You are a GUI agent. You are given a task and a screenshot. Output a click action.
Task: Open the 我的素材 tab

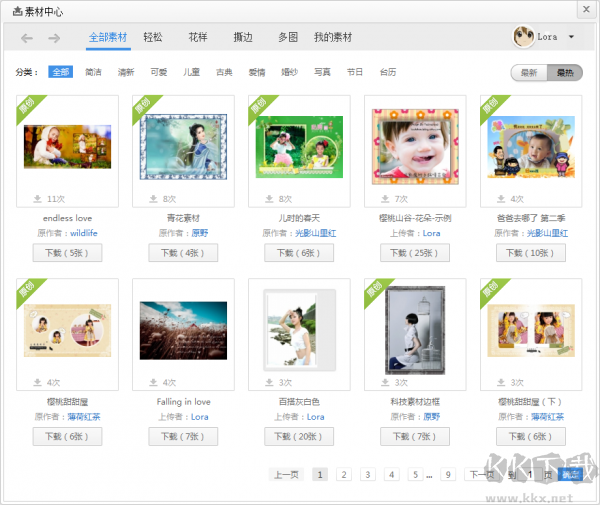click(333, 37)
